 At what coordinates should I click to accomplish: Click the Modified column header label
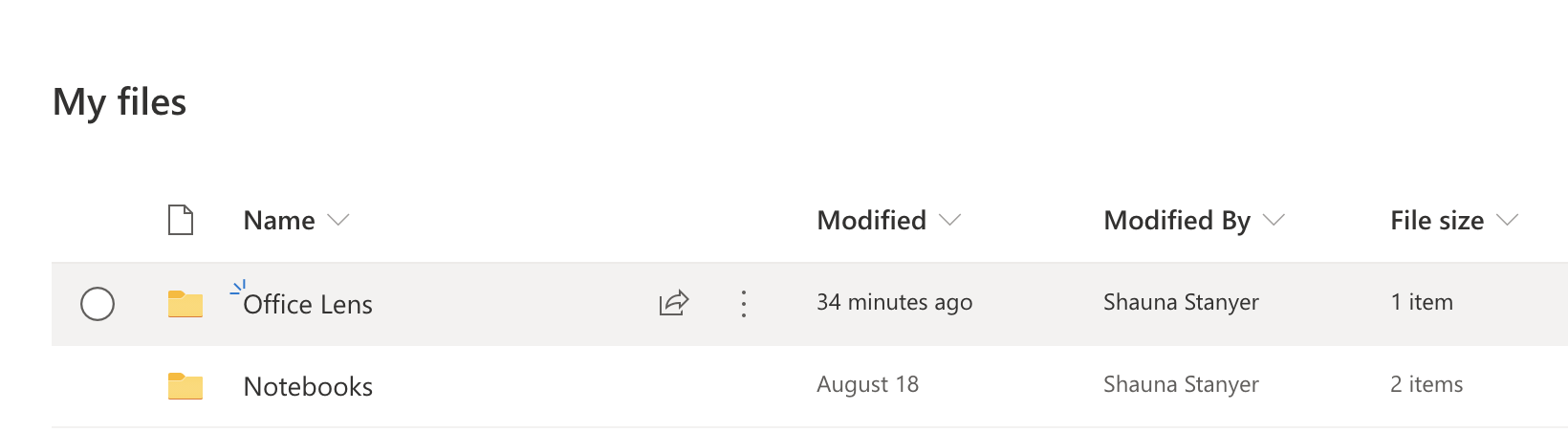[x=871, y=221]
